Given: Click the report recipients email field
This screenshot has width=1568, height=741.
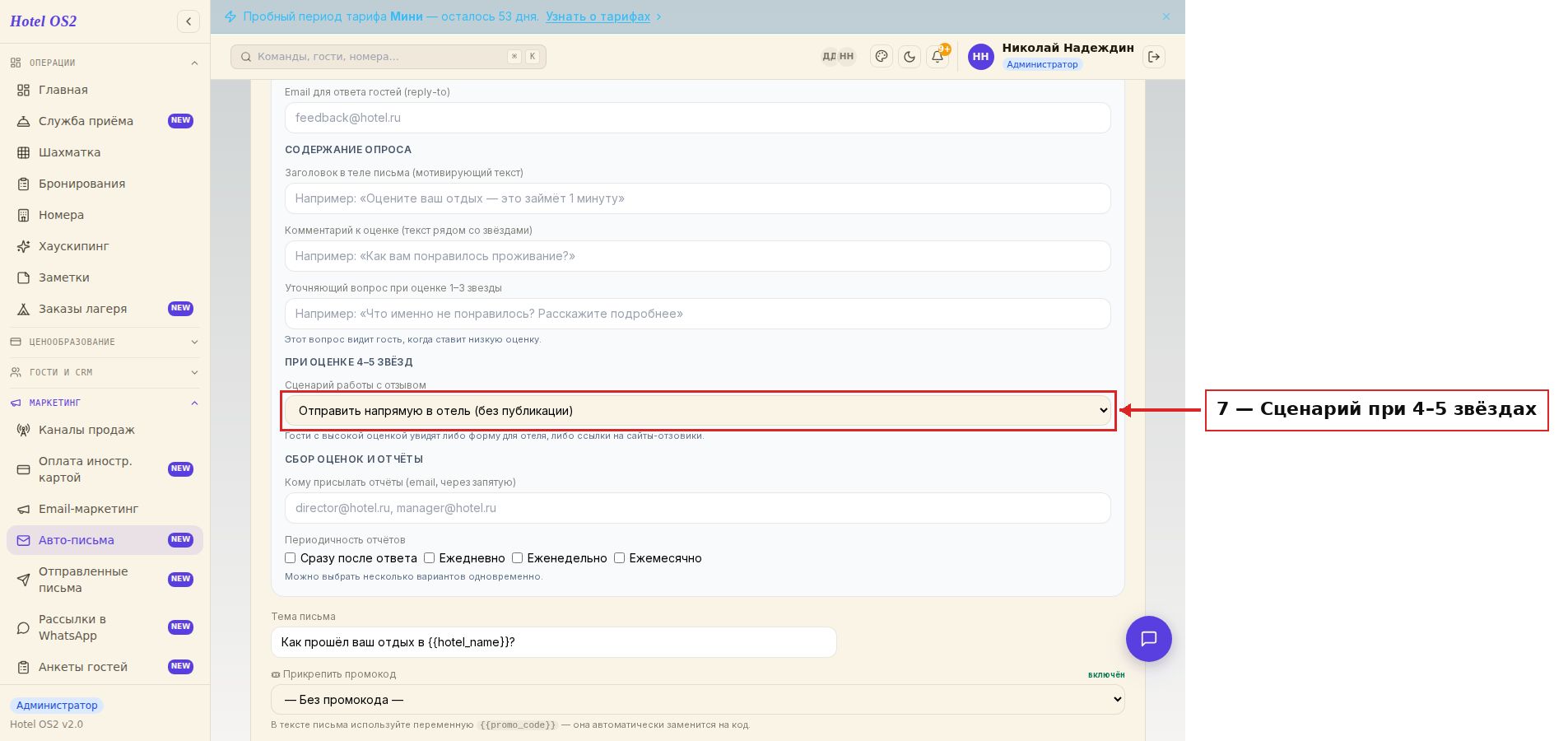Looking at the screenshot, I should [698, 508].
